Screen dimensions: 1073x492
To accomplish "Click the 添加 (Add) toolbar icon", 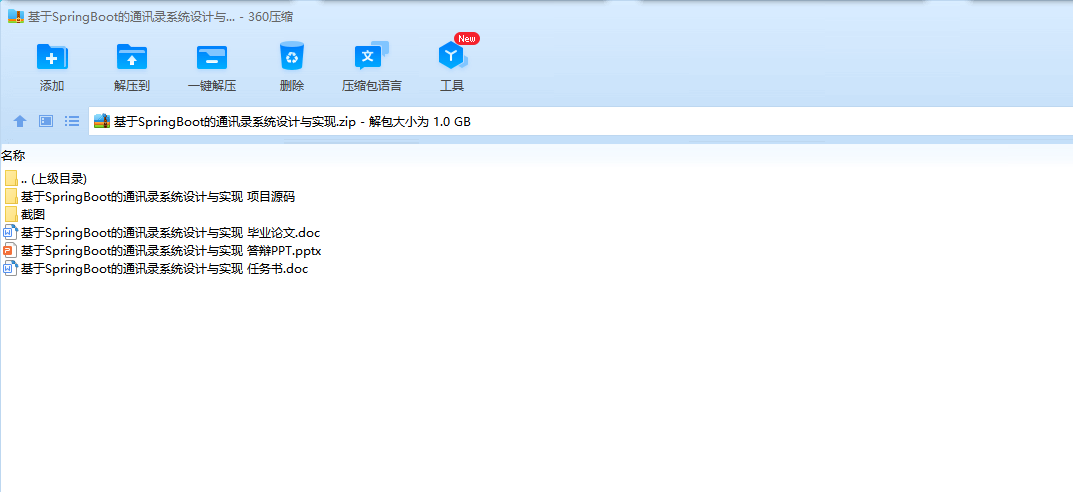I will pyautogui.click(x=52, y=57).
